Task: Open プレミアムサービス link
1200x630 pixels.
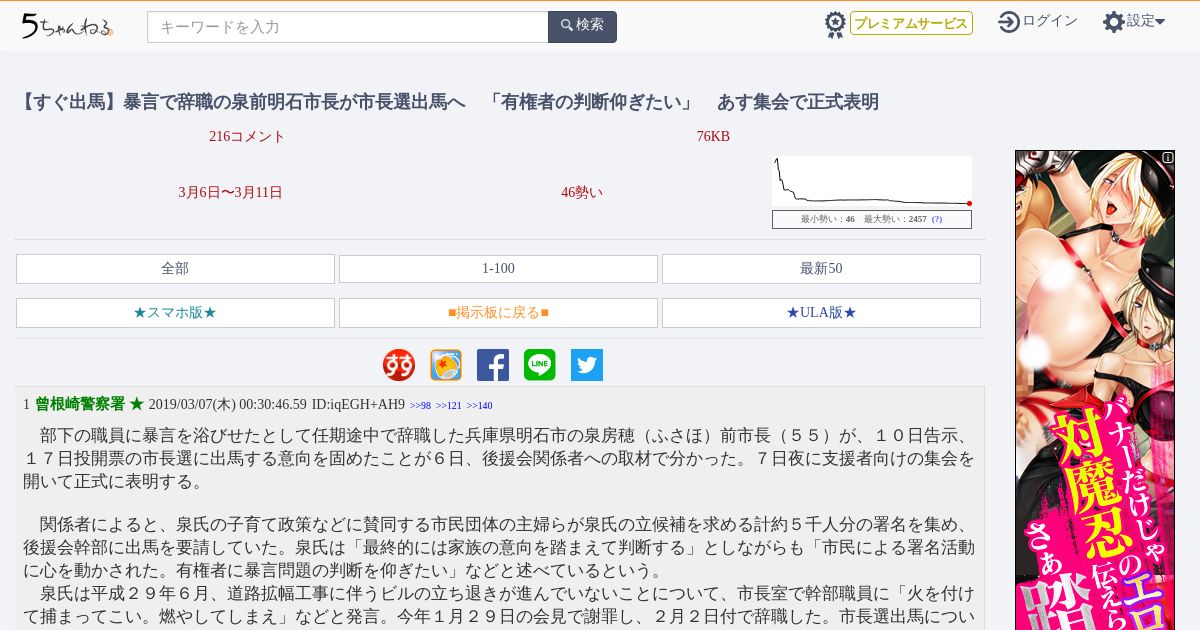Action: click(911, 23)
